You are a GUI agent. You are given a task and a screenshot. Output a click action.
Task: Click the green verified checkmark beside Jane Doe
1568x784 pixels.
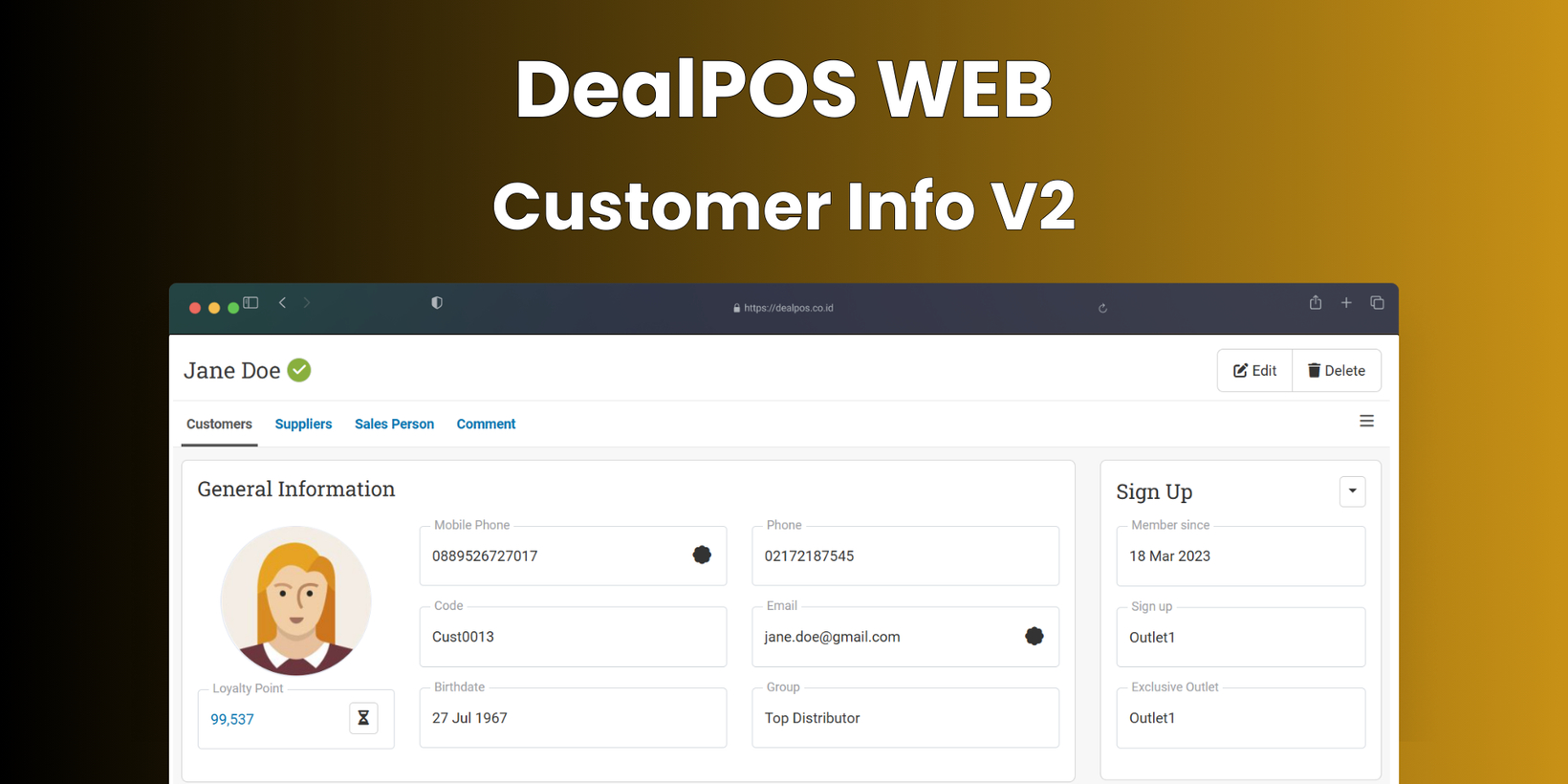(x=299, y=370)
